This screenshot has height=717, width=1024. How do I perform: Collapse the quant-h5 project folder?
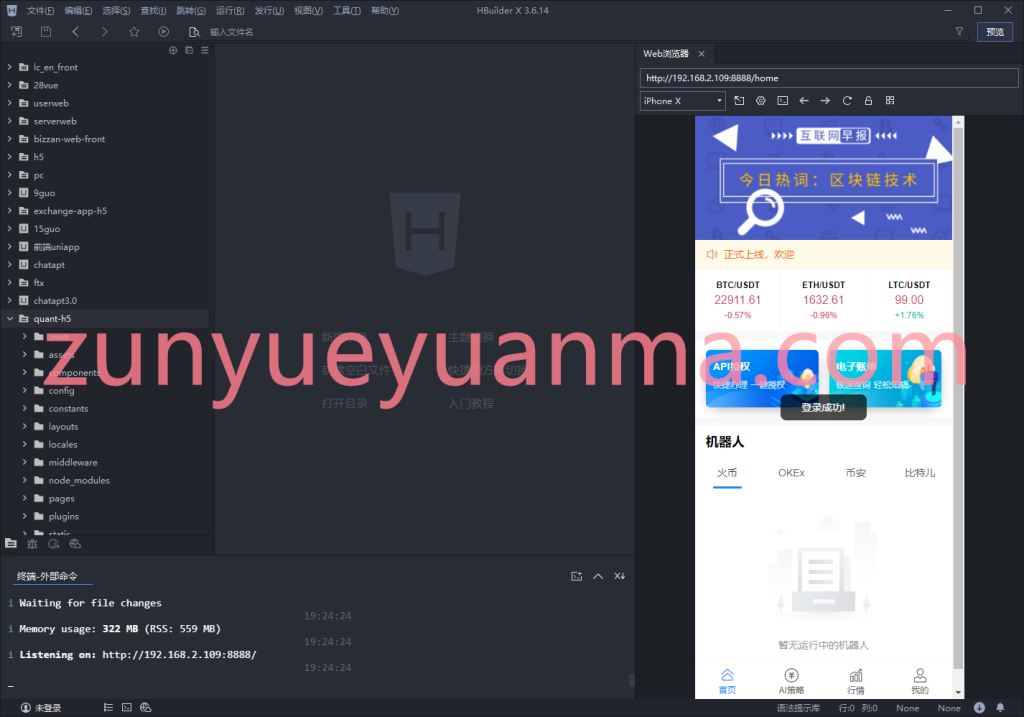[x=10, y=319]
